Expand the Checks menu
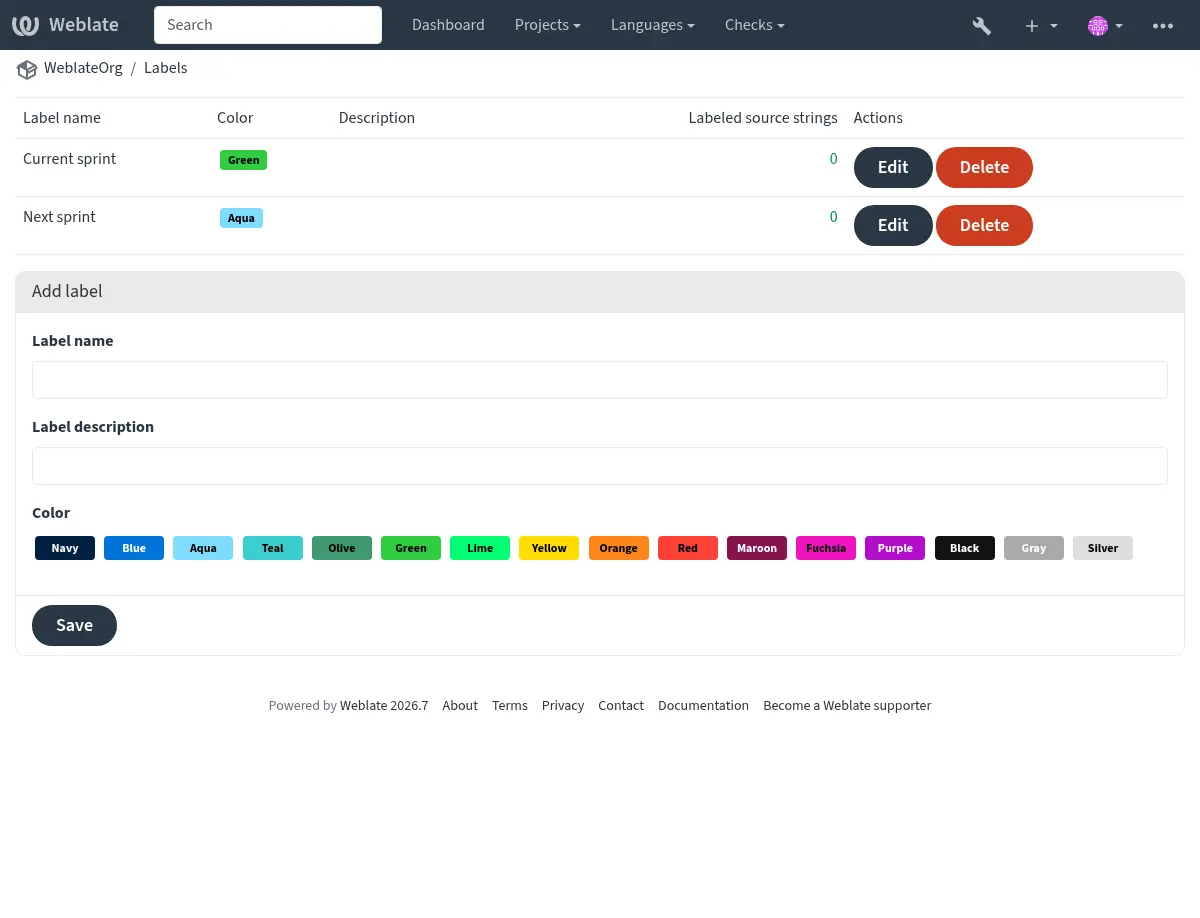The width and height of the screenshot is (1200, 918). click(755, 25)
